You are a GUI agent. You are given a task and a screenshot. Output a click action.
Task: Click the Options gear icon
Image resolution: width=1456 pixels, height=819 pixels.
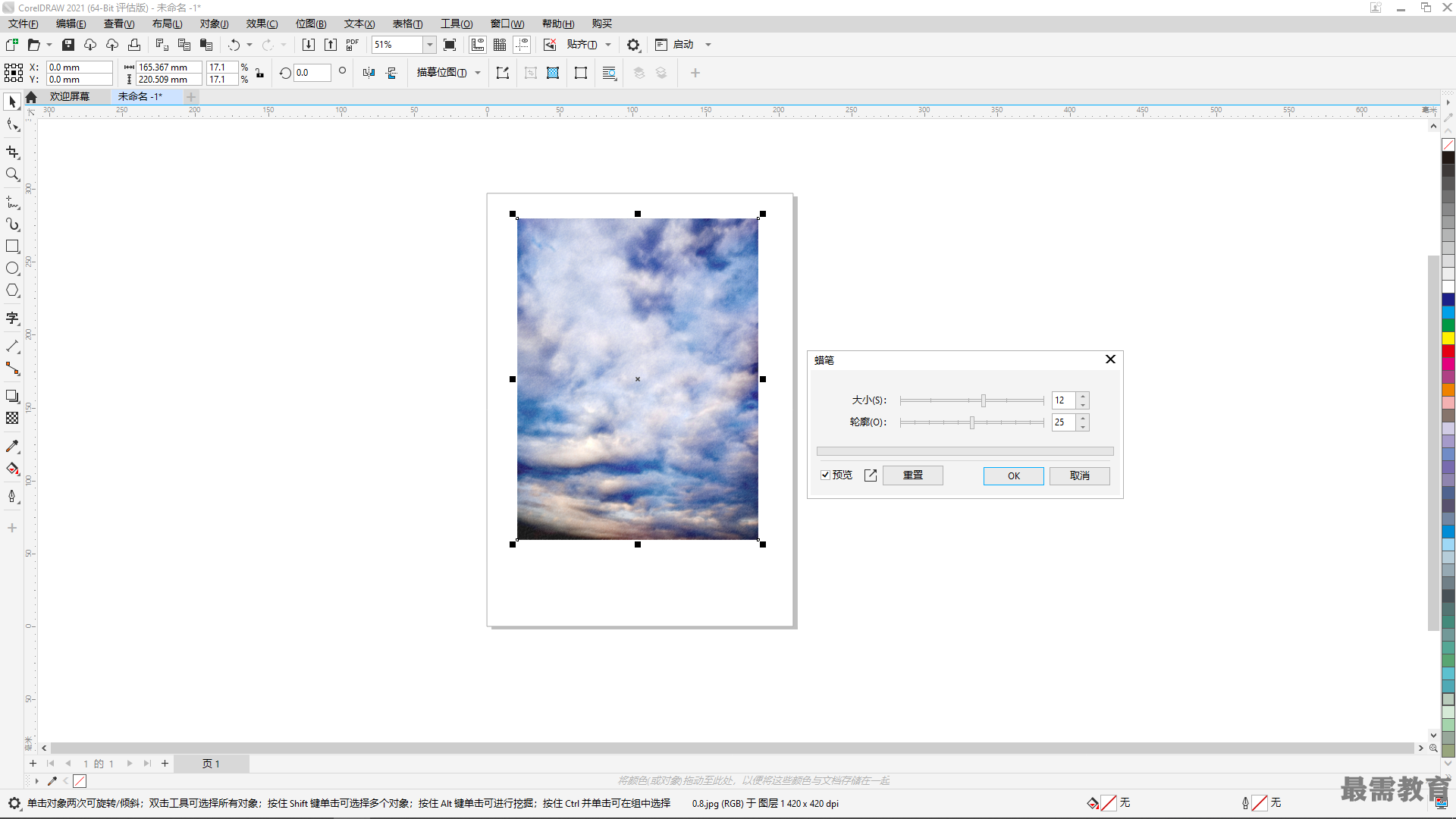pyautogui.click(x=633, y=45)
